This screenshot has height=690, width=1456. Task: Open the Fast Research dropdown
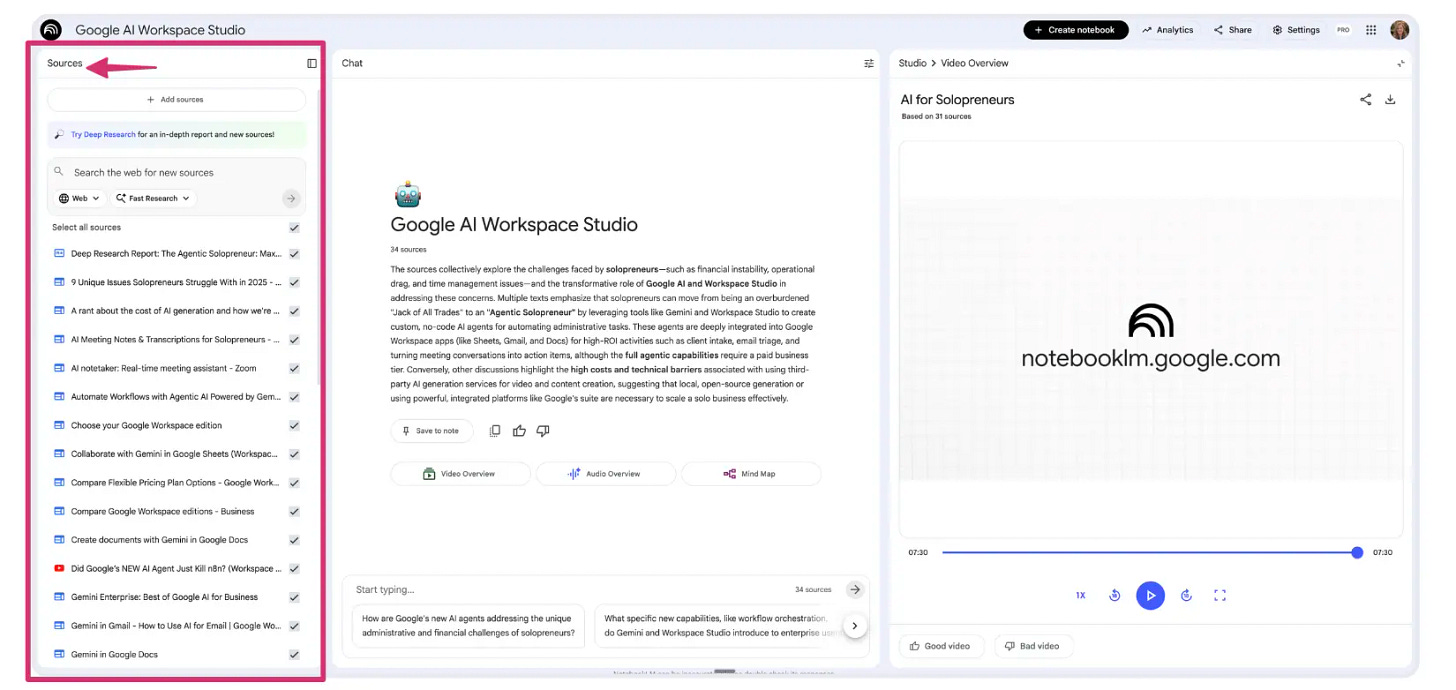(x=152, y=198)
